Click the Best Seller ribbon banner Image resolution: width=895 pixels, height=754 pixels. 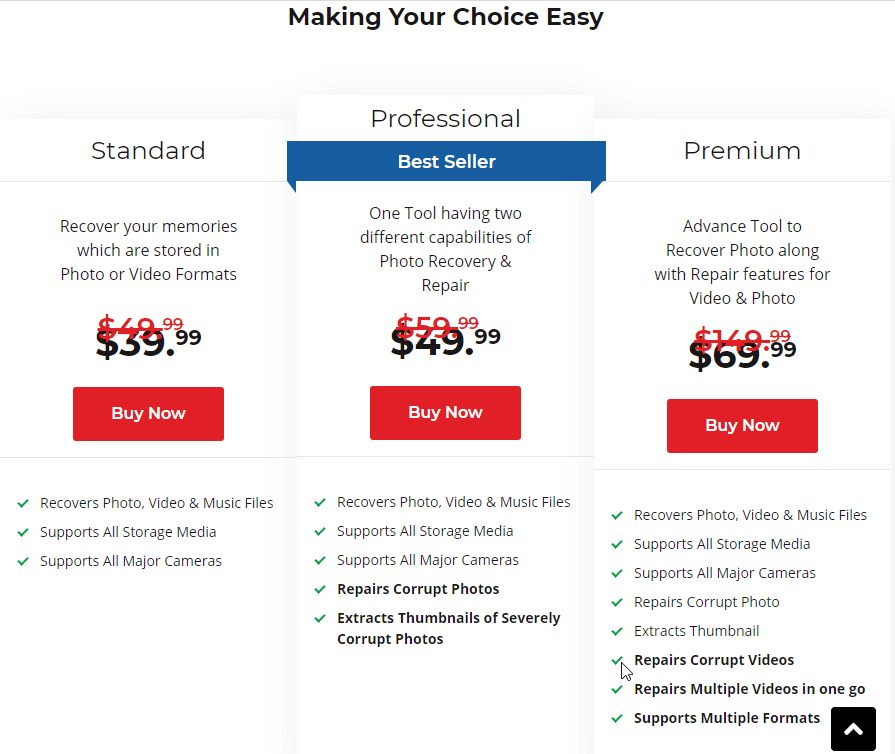click(x=446, y=162)
